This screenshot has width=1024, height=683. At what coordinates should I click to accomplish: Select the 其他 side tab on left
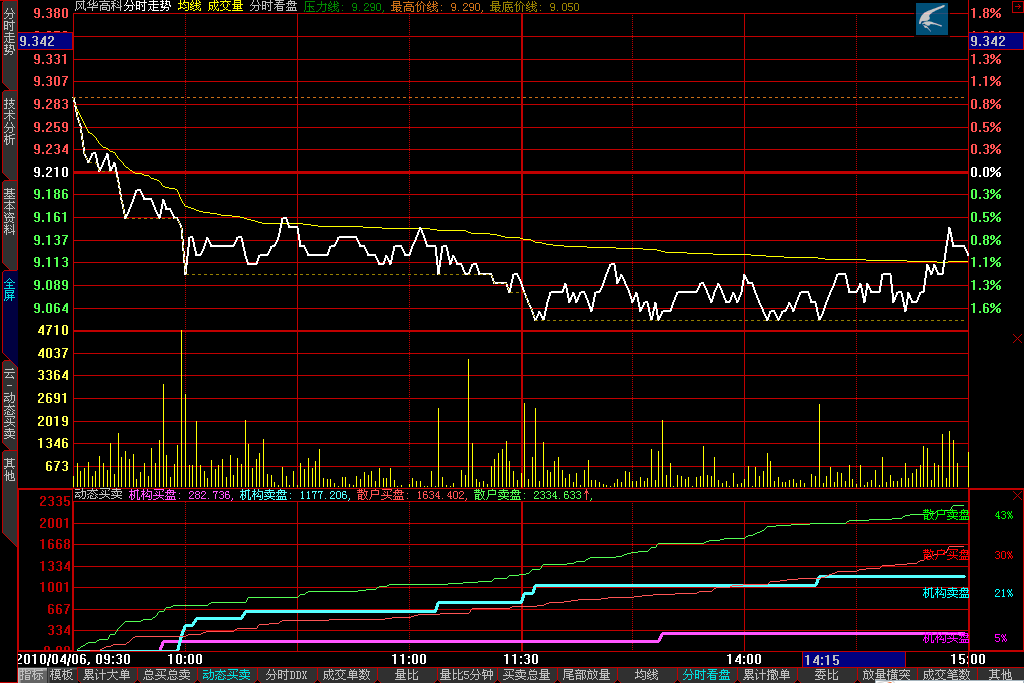9,467
